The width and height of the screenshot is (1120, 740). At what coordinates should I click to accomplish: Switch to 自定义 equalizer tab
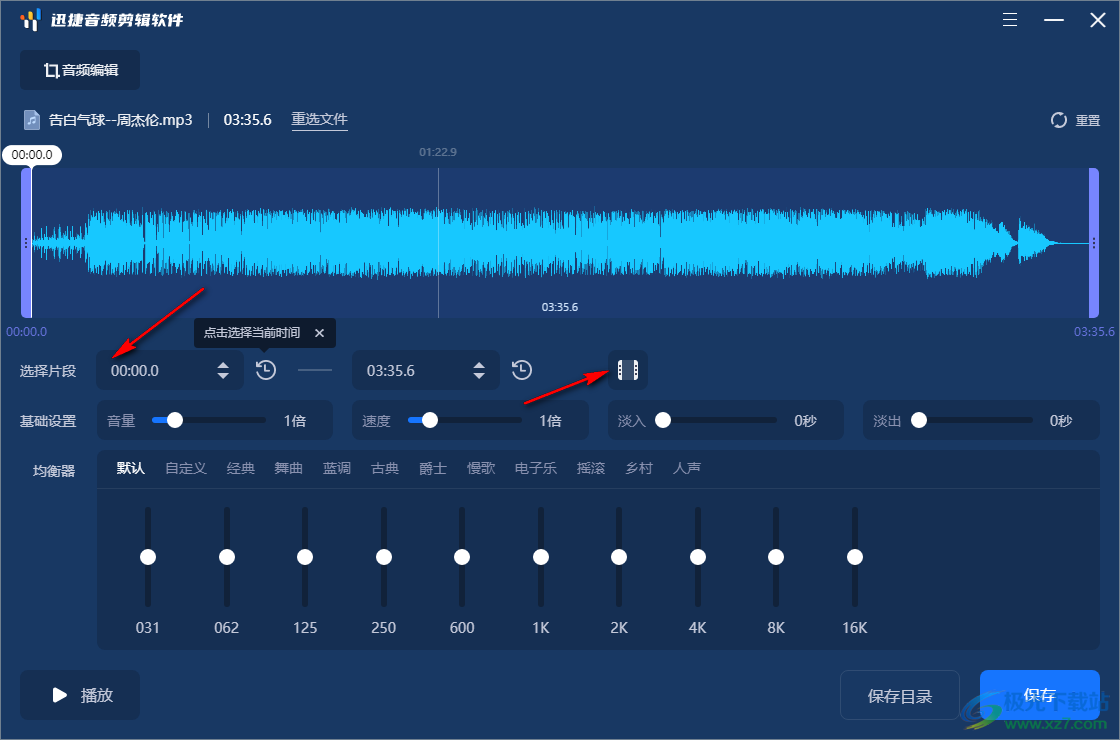[x=186, y=468]
